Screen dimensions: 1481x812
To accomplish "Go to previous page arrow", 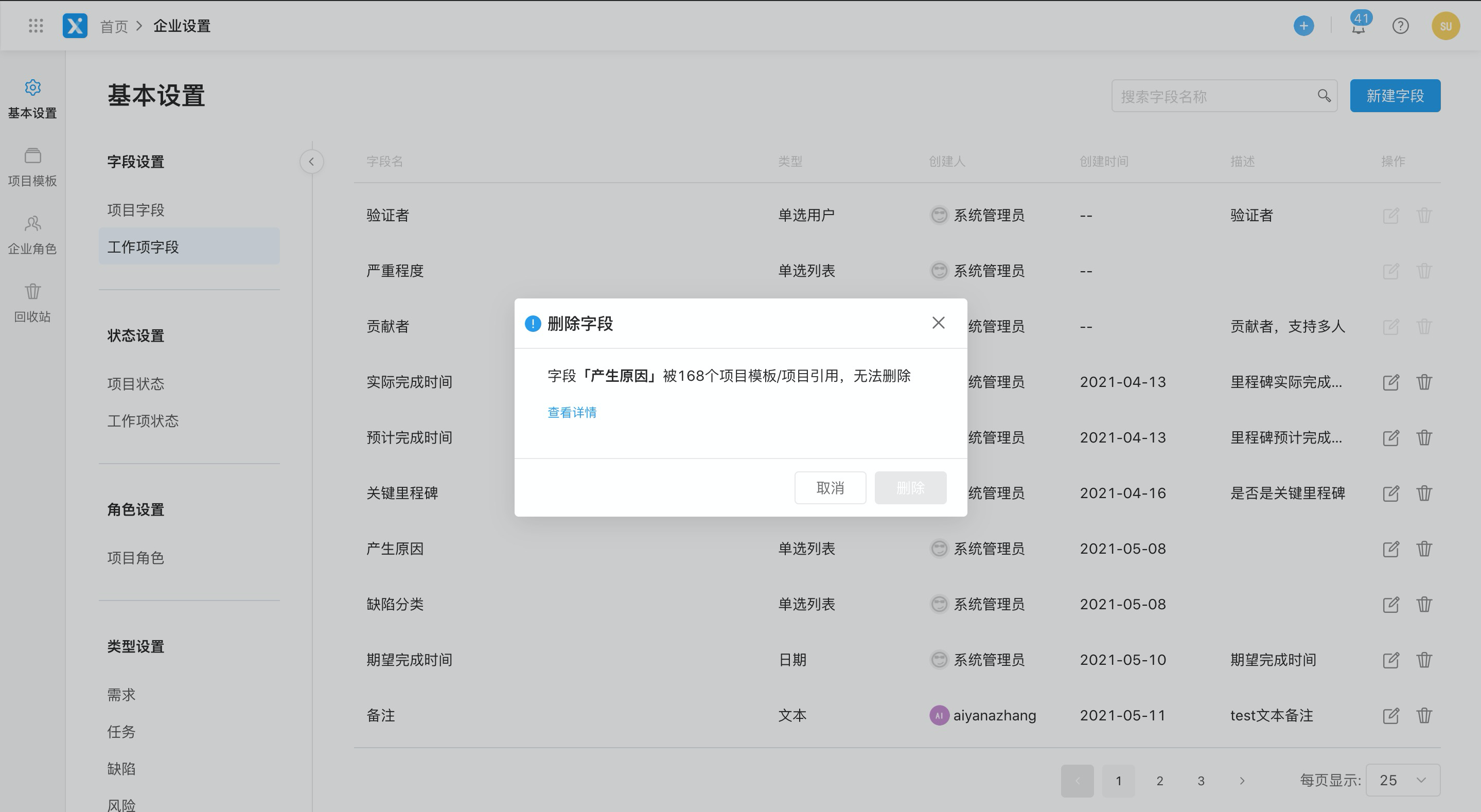I will tap(1078, 781).
